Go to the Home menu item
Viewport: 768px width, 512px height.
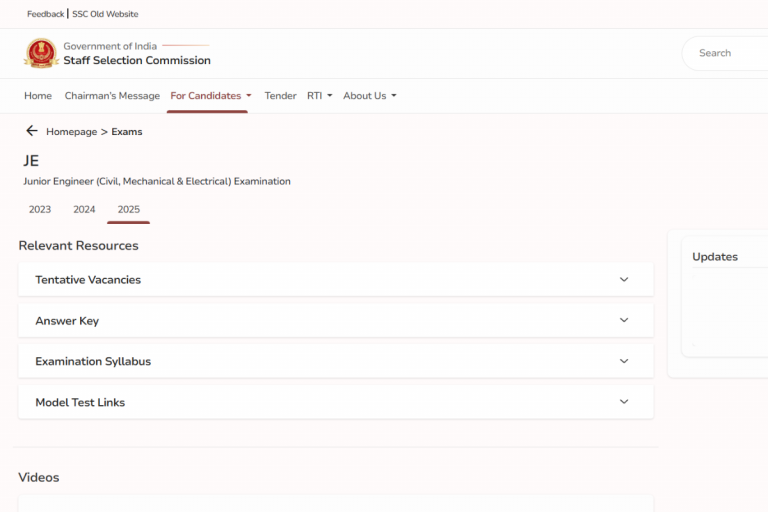click(x=38, y=96)
